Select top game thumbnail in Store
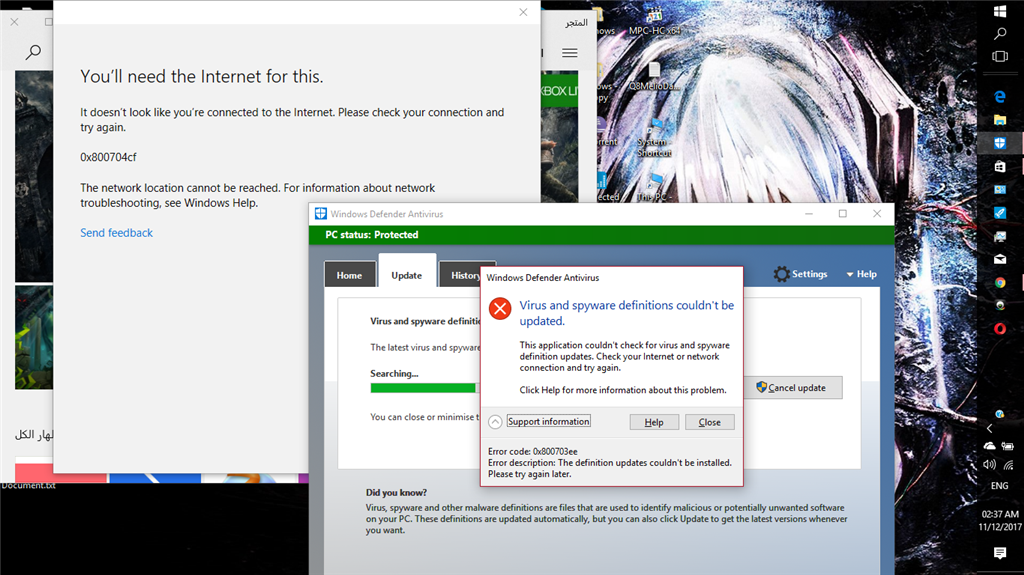The height and width of the screenshot is (575, 1024). pyautogui.click(x=34, y=176)
